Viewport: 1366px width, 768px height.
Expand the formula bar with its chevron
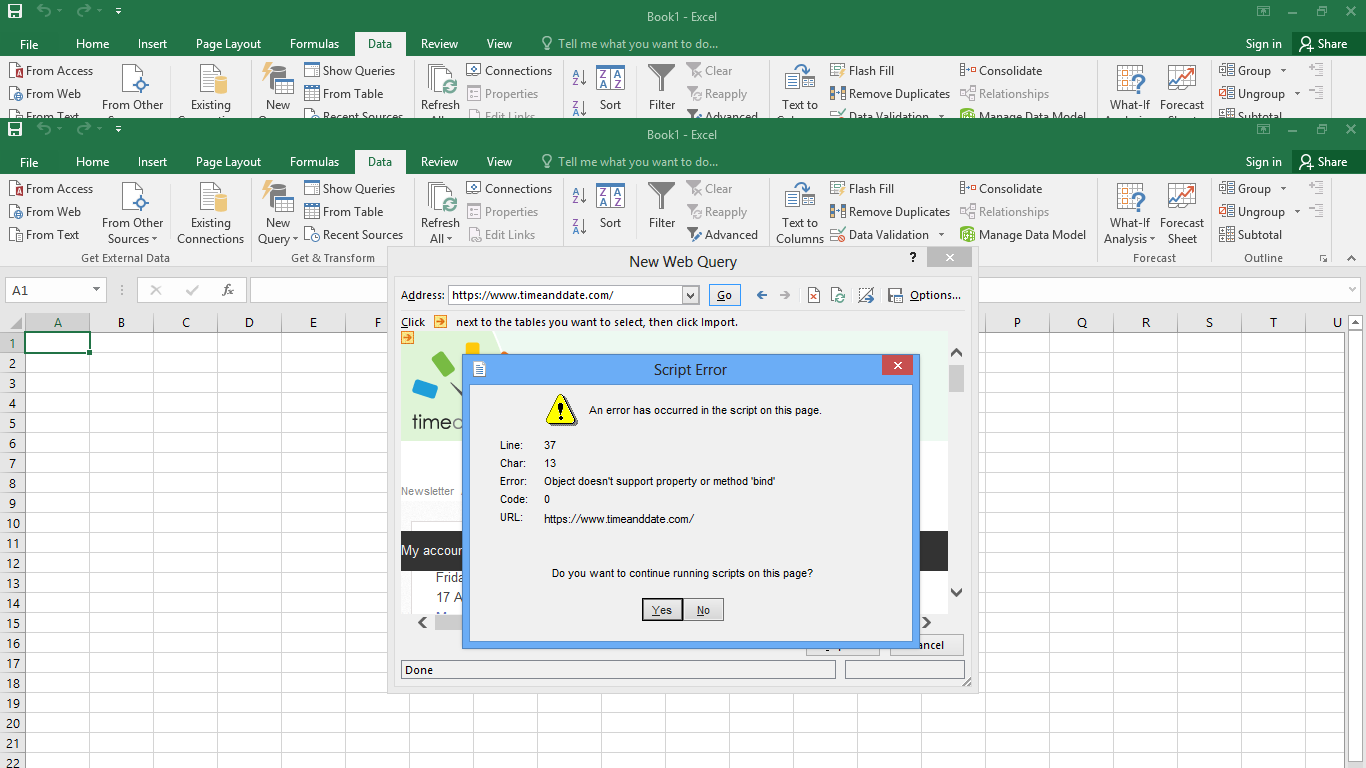(1351, 290)
